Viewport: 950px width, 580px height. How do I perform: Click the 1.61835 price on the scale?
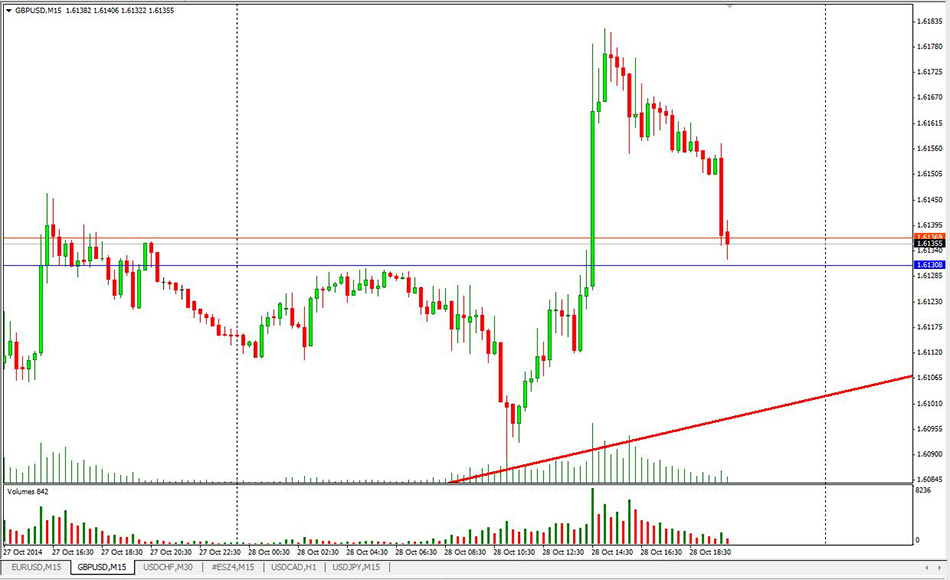tap(929, 20)
